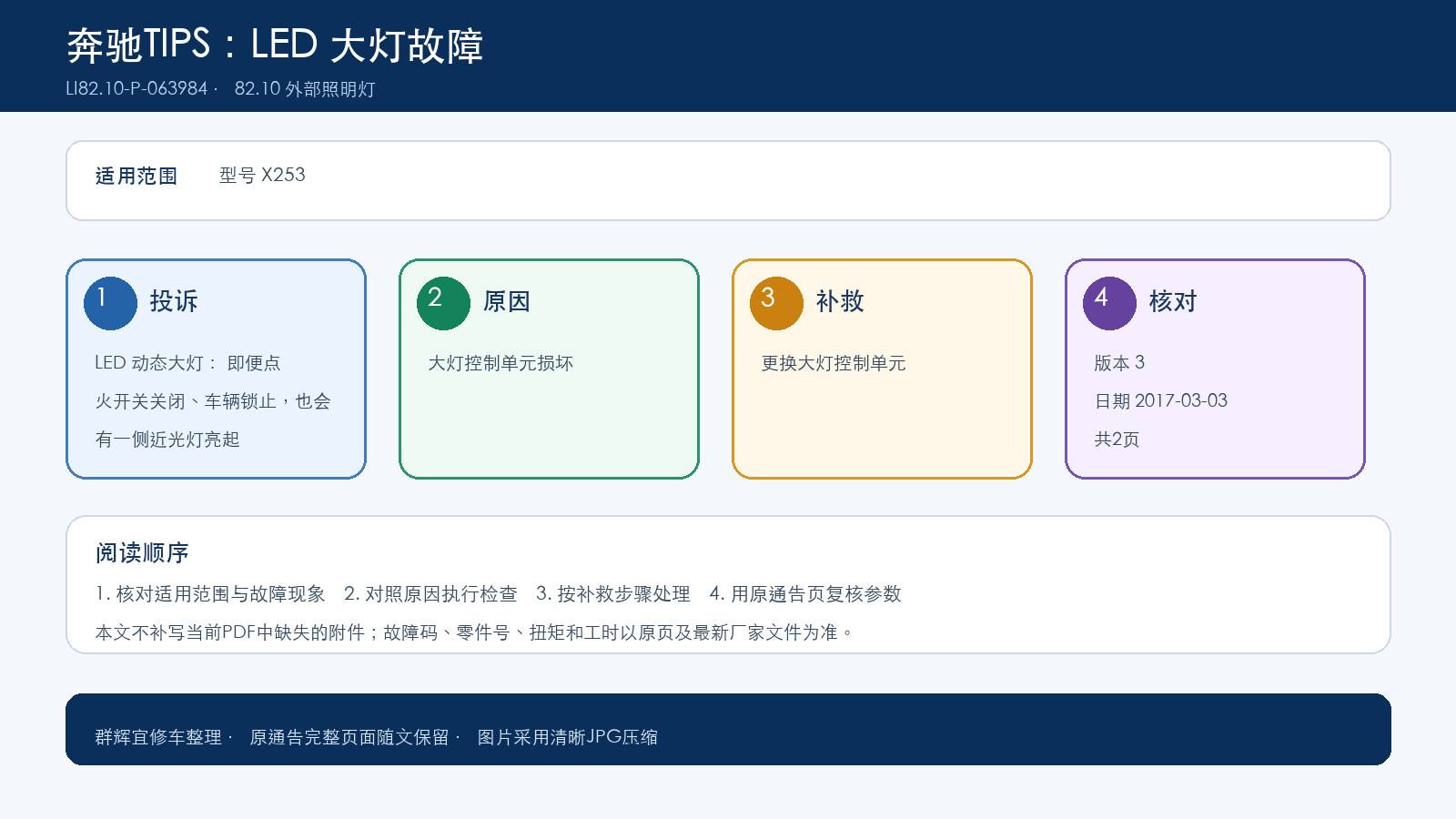Screen dimensions: 1456x819
Task: Click the document number LI82.10-P-063984
Action: (x=136, y=88)
